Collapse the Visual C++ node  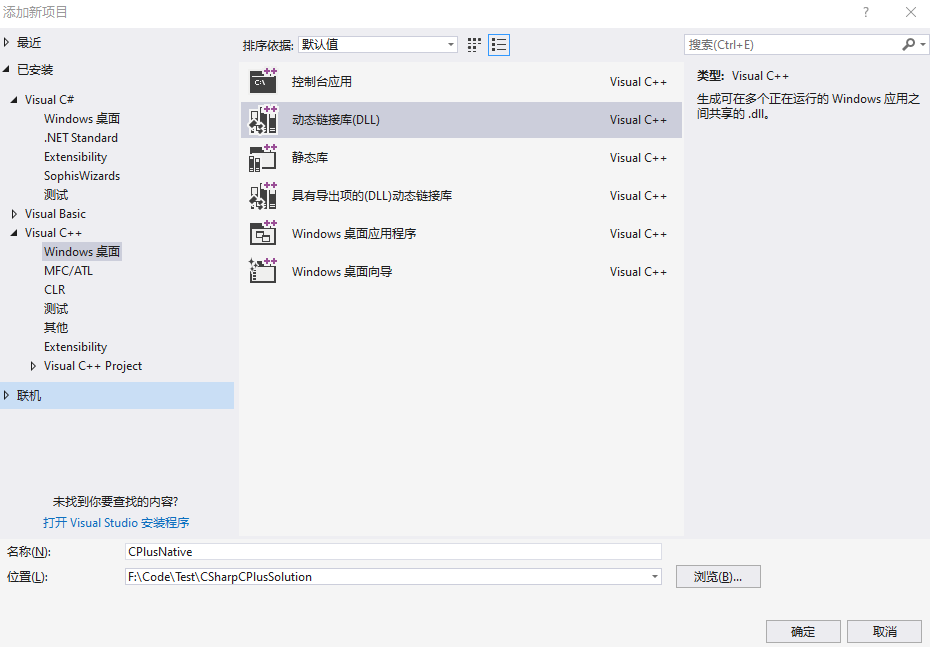tap(14, 232)
